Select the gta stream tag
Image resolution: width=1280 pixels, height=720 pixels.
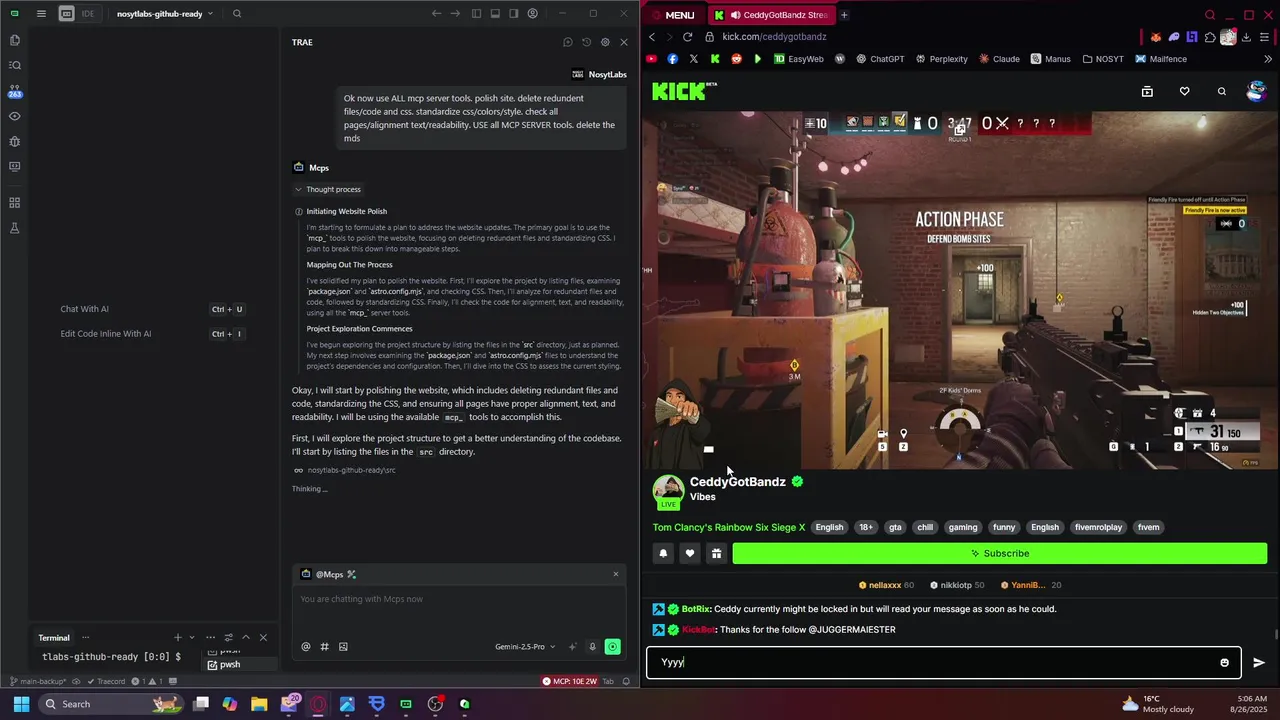click(x=895, y=527)
